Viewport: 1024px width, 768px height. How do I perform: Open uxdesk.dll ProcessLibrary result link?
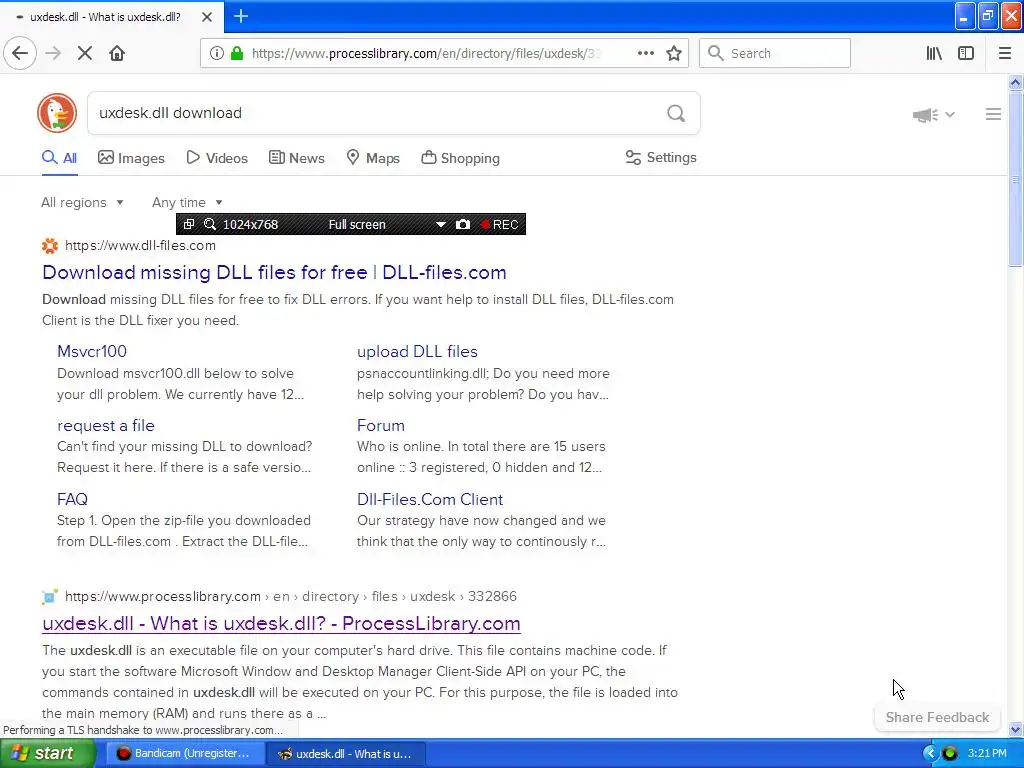tap(281, 624)
